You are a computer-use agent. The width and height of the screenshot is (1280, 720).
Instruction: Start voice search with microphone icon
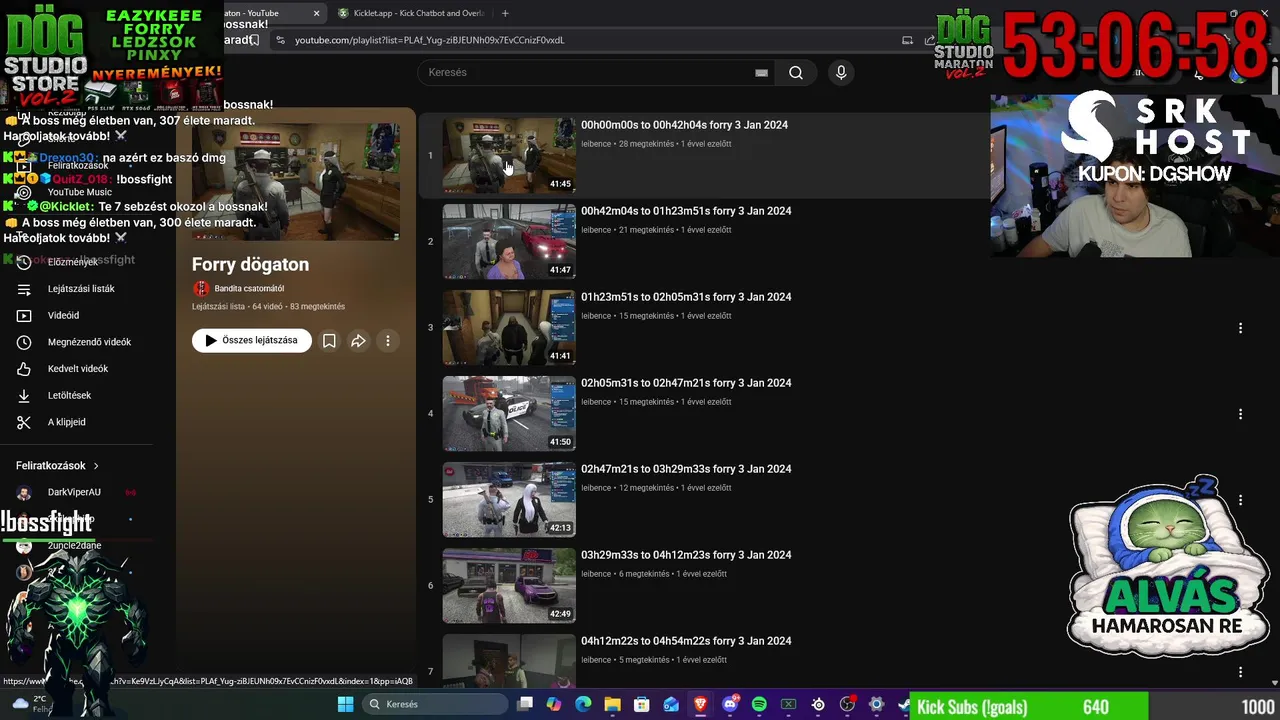click(x=841, y=72)
